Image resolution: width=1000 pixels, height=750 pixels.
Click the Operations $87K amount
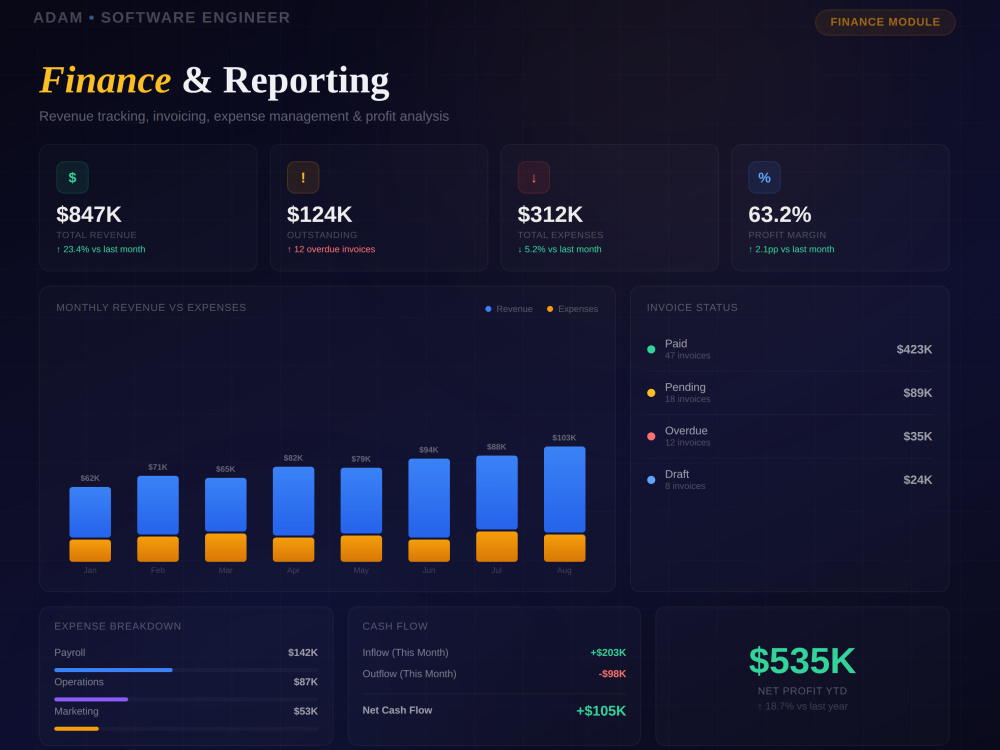point(305,682)
